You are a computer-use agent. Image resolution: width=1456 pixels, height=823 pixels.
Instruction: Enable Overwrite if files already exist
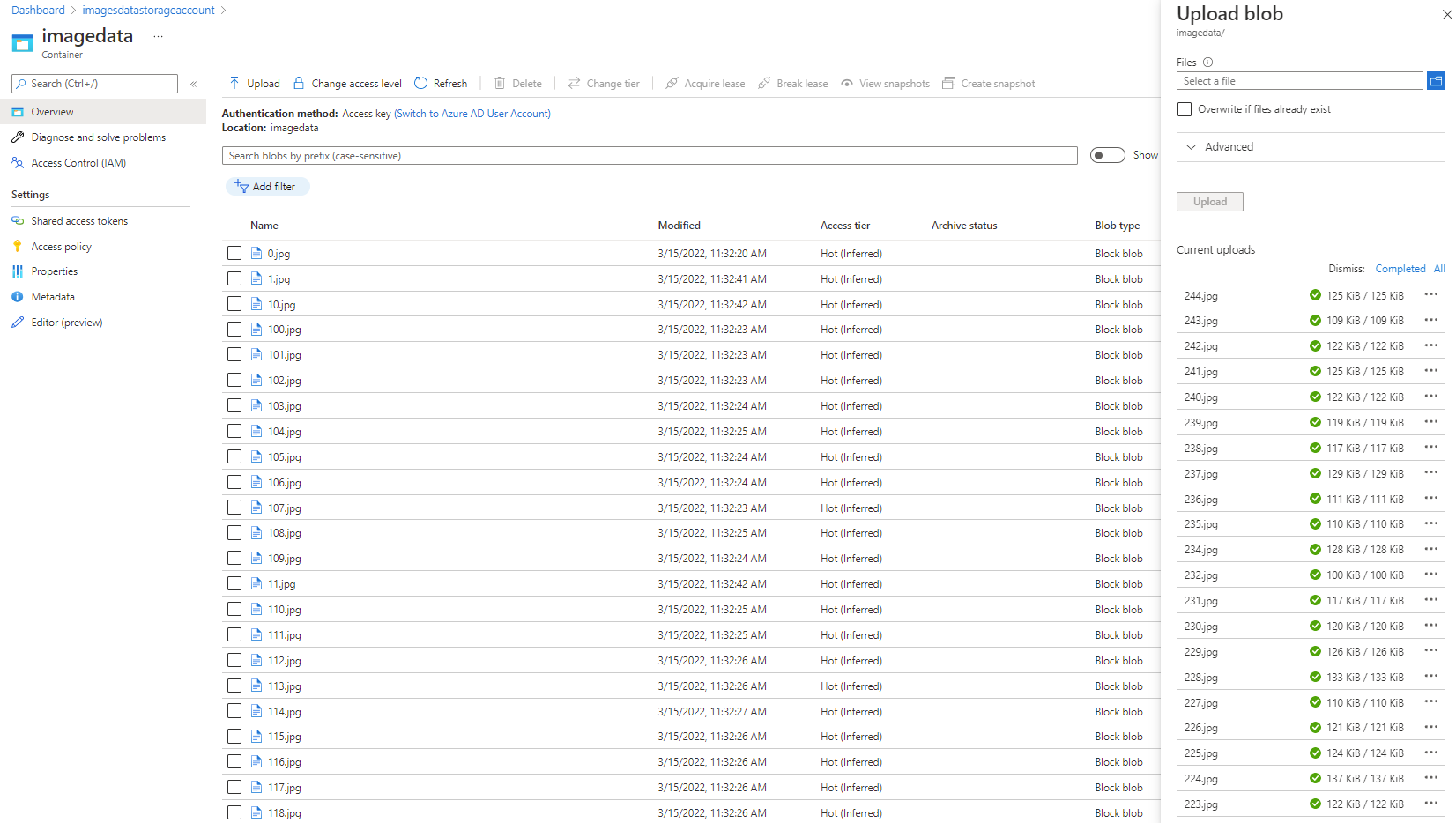pos(1185,108)
